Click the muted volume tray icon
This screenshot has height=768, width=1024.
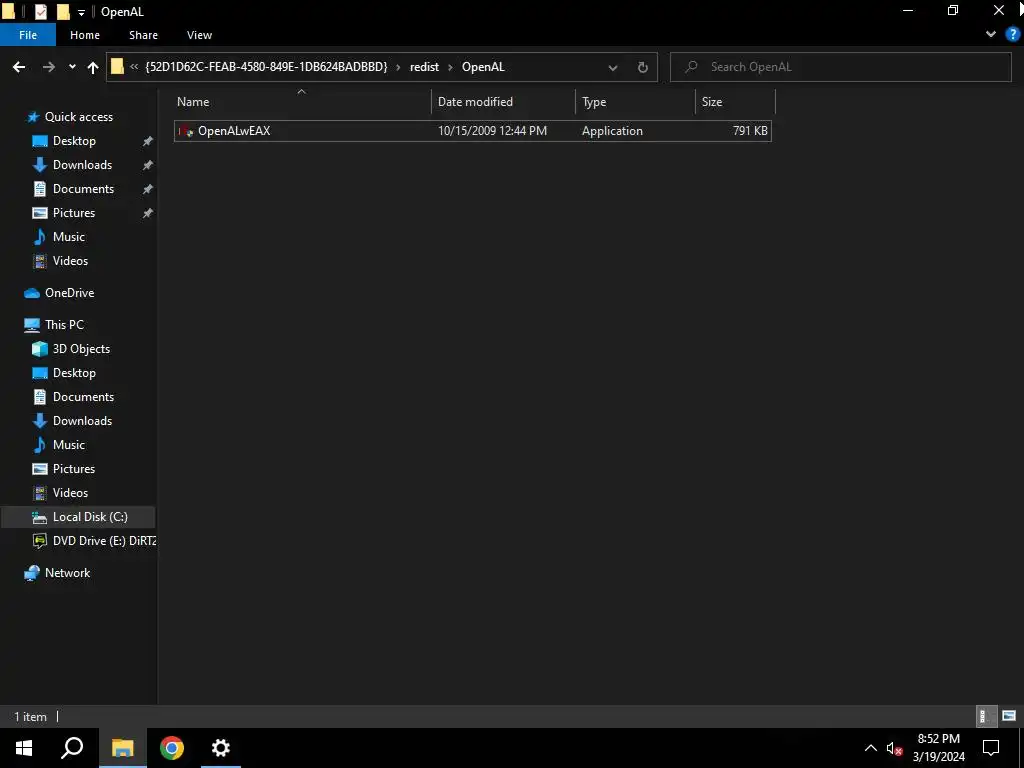(x=895, y=748)
